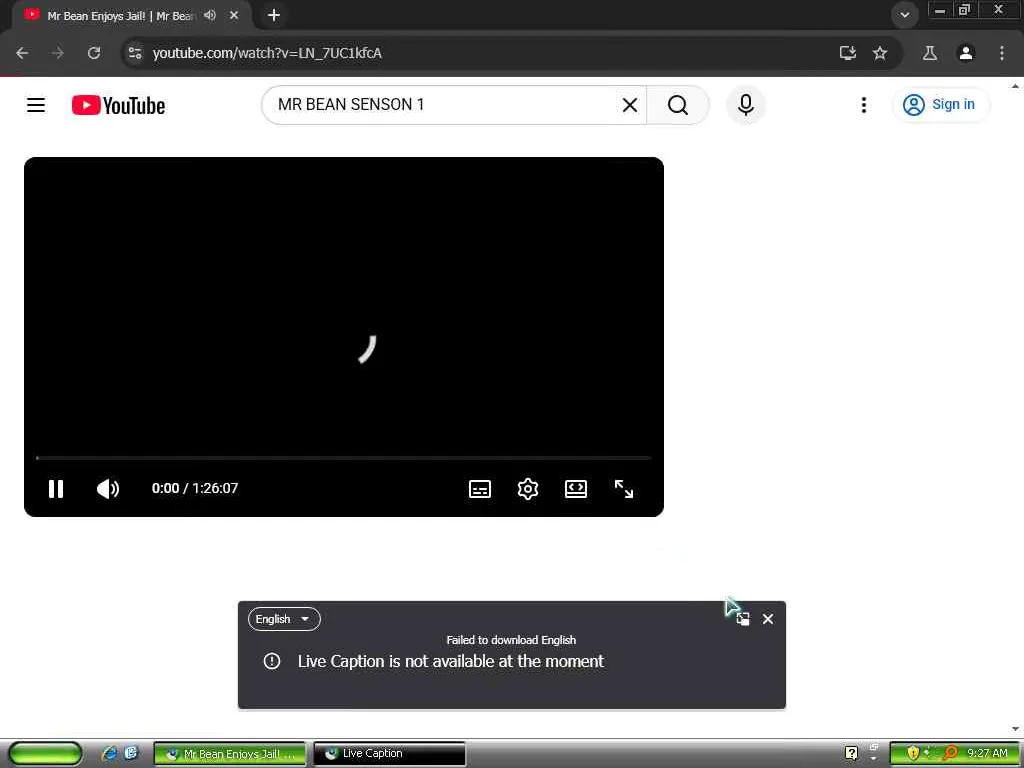Image resolution: width=1024 pixels, height=768 pixels.
Task: Open the tab search dropdown arrow
Action: tap(904, 15)
